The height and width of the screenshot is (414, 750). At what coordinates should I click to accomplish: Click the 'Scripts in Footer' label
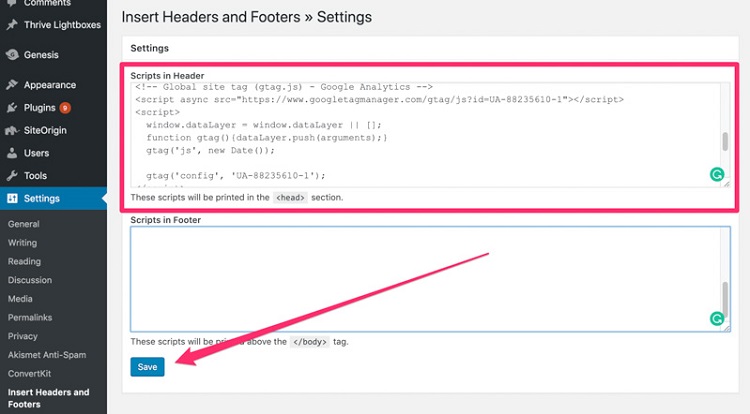point(165,220)
